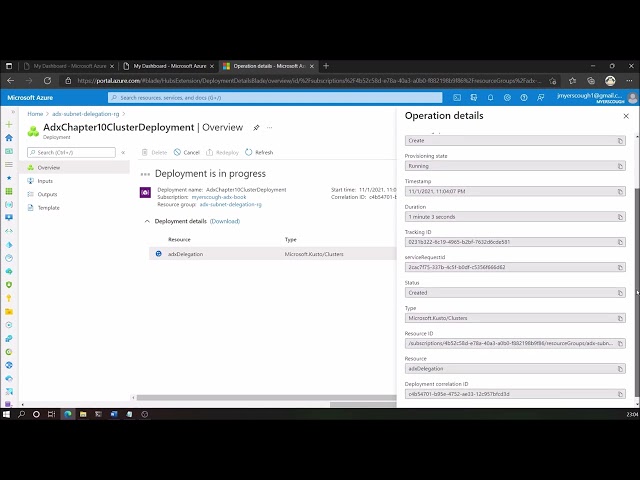Image resolution: width=640 pixels, height=480 pixels.
Task: Reload the page with browser refresh
Action: click(x=47, y=81)
